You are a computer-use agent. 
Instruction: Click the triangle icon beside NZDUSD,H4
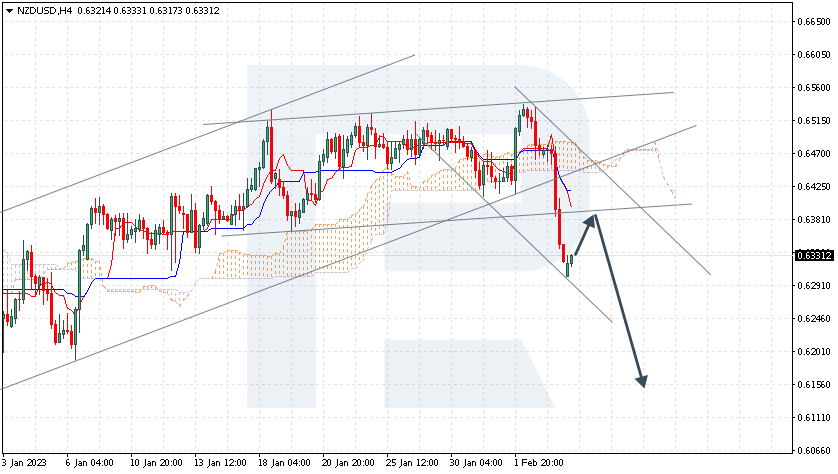pos(8,10)
